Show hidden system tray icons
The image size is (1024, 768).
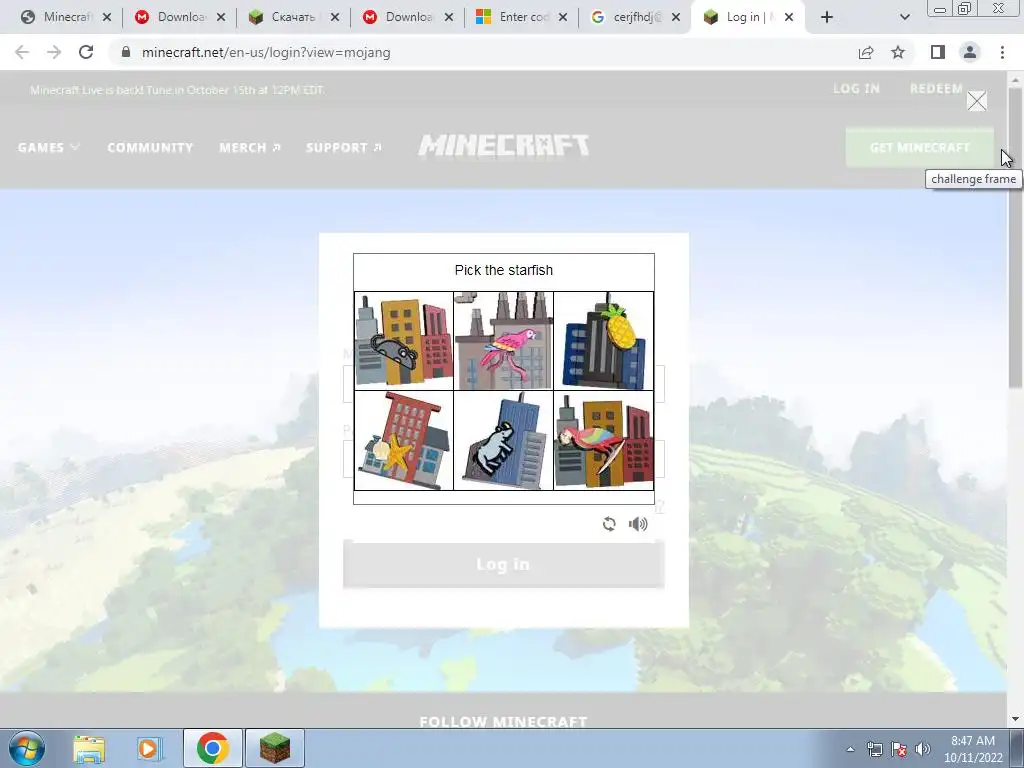pyautogui.click(x=850, y=749)
